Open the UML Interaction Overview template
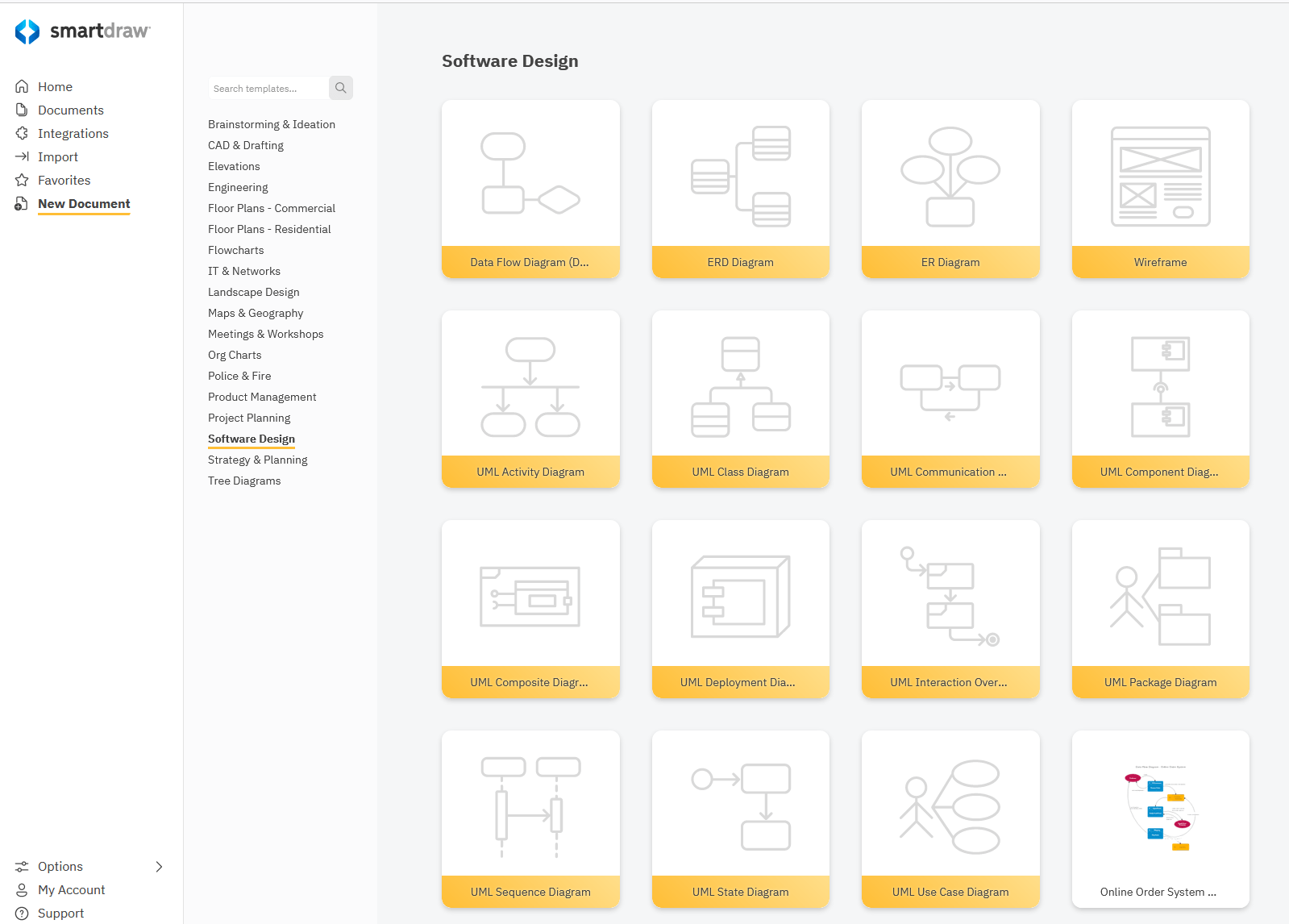 950,610
